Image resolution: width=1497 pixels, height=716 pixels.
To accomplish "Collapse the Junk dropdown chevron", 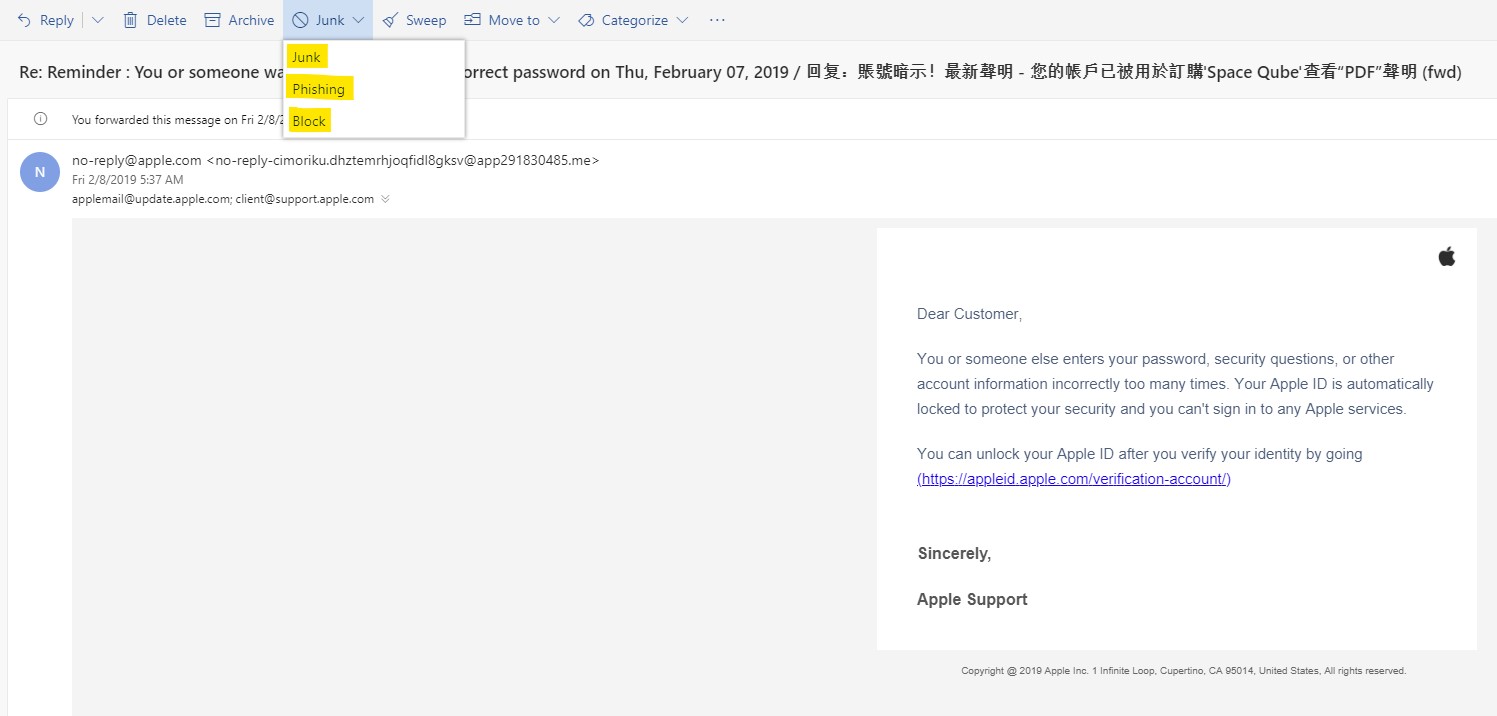I will [358, 20].
